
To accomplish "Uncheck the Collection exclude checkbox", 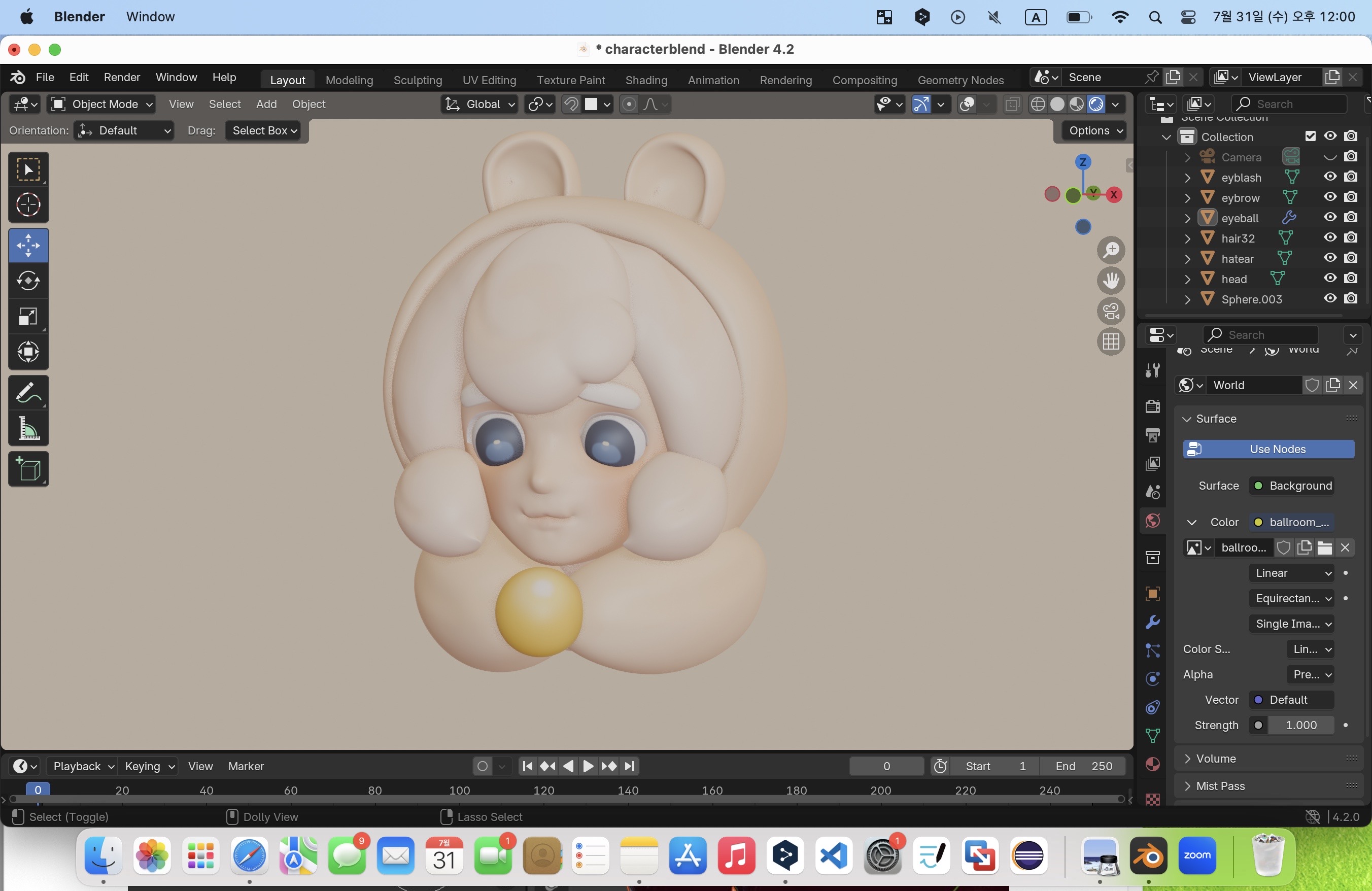I will click(1310, 136).
